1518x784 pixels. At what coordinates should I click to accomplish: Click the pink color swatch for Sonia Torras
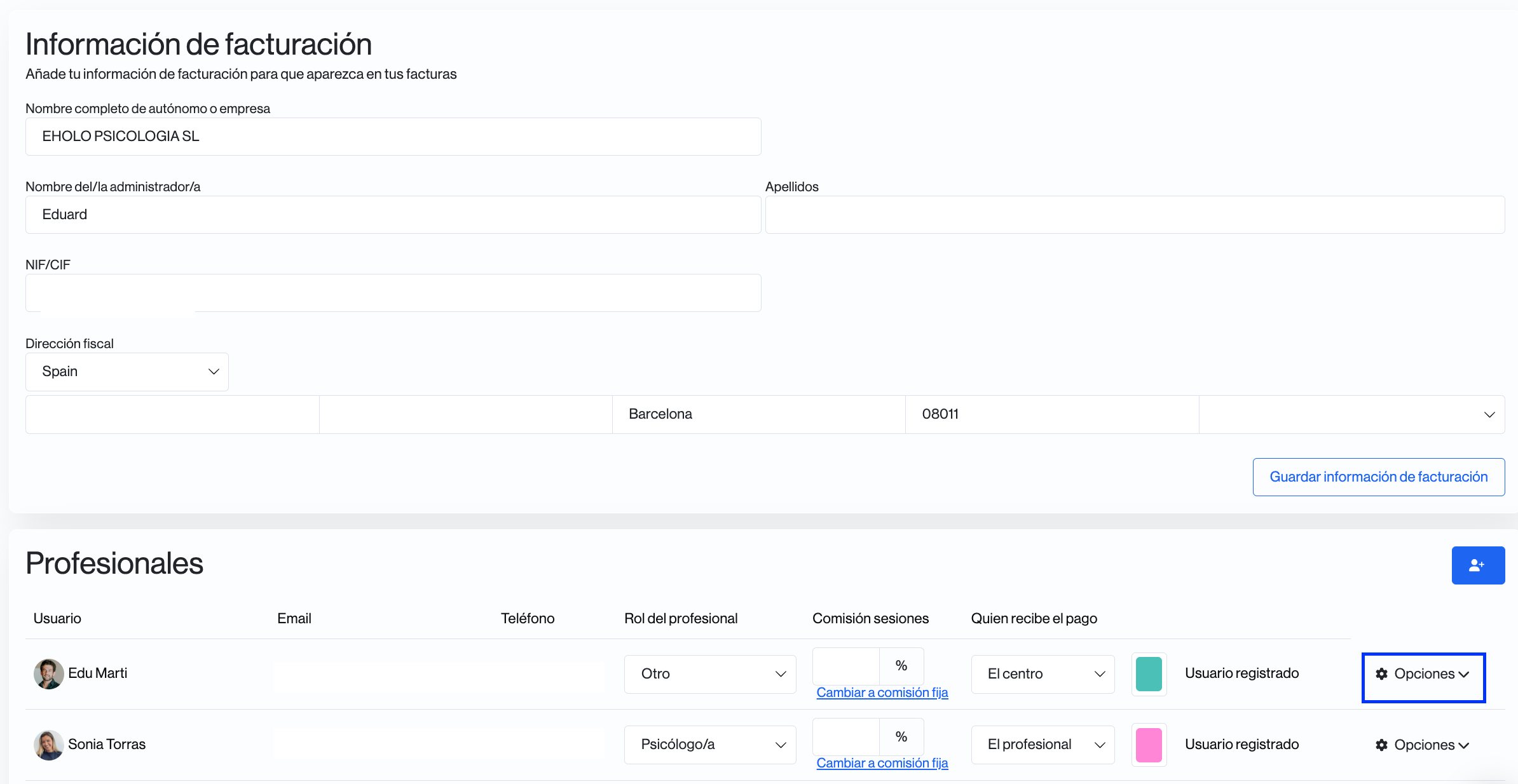pos(1149,745)
